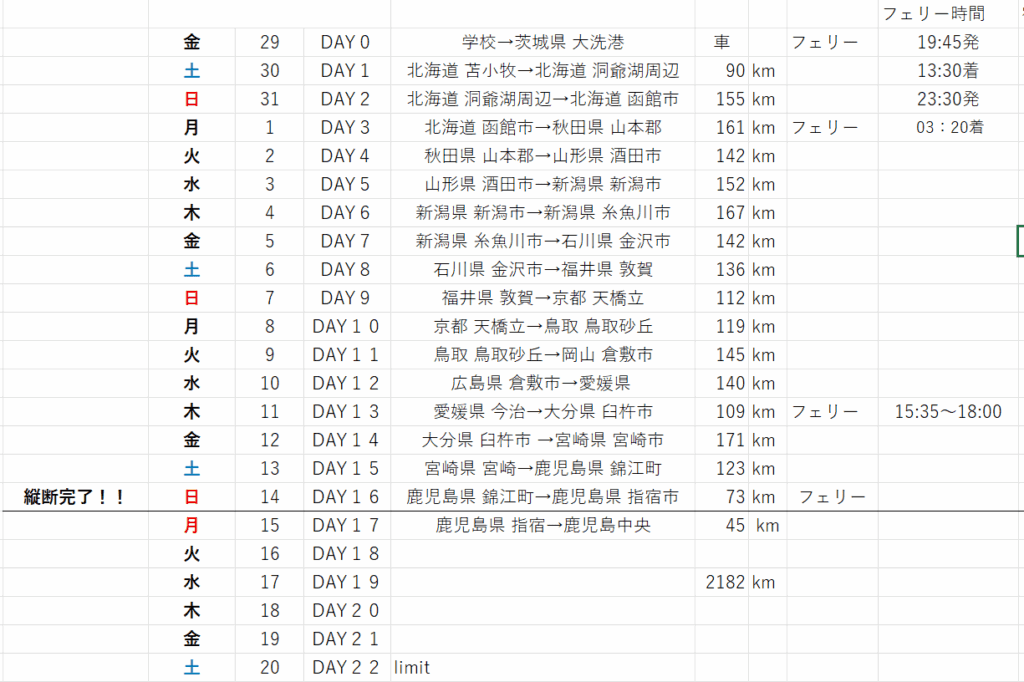Select cell with 19:45発 departure time

tap(947, 42)
